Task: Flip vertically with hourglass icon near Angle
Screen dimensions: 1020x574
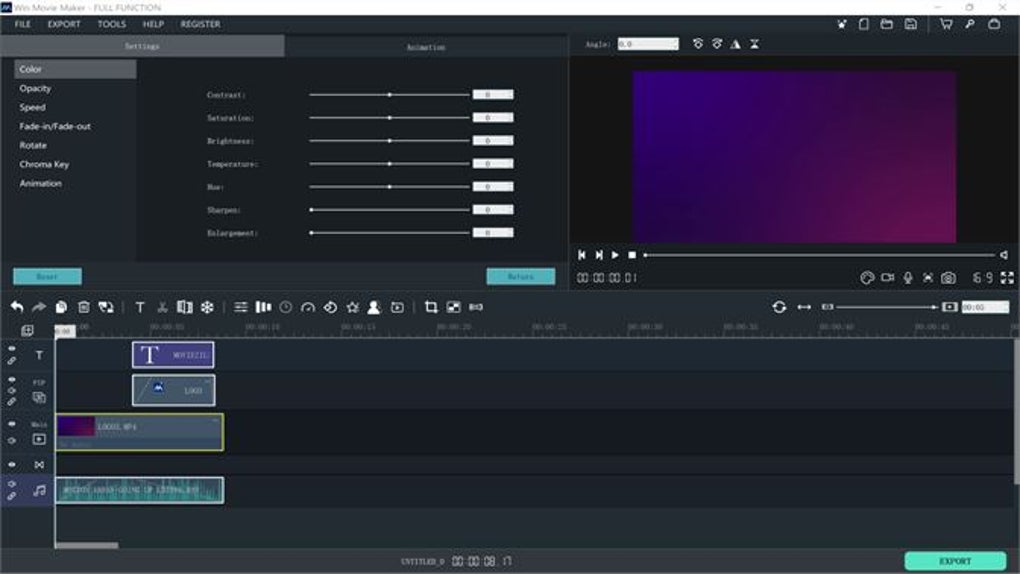Action: [755, 44]
